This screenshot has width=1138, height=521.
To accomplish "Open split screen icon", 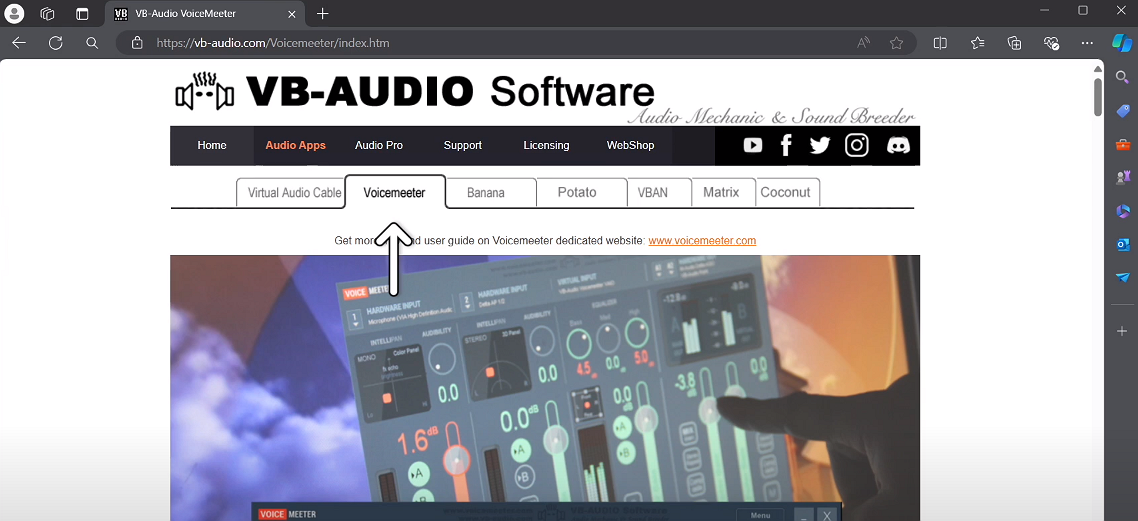I will click(x=940, y=43).
